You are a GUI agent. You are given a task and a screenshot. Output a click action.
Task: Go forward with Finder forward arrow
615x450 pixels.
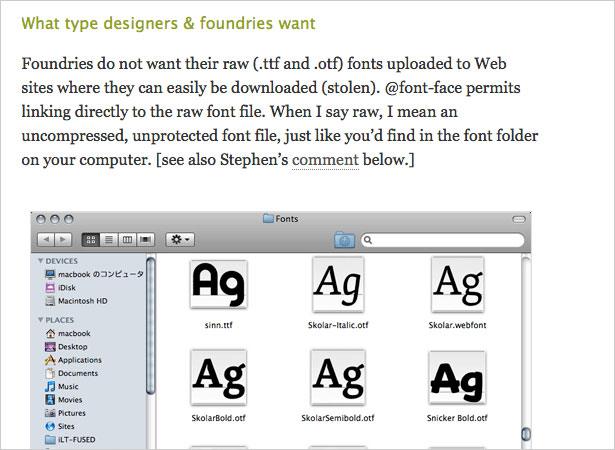coord(63,240)
